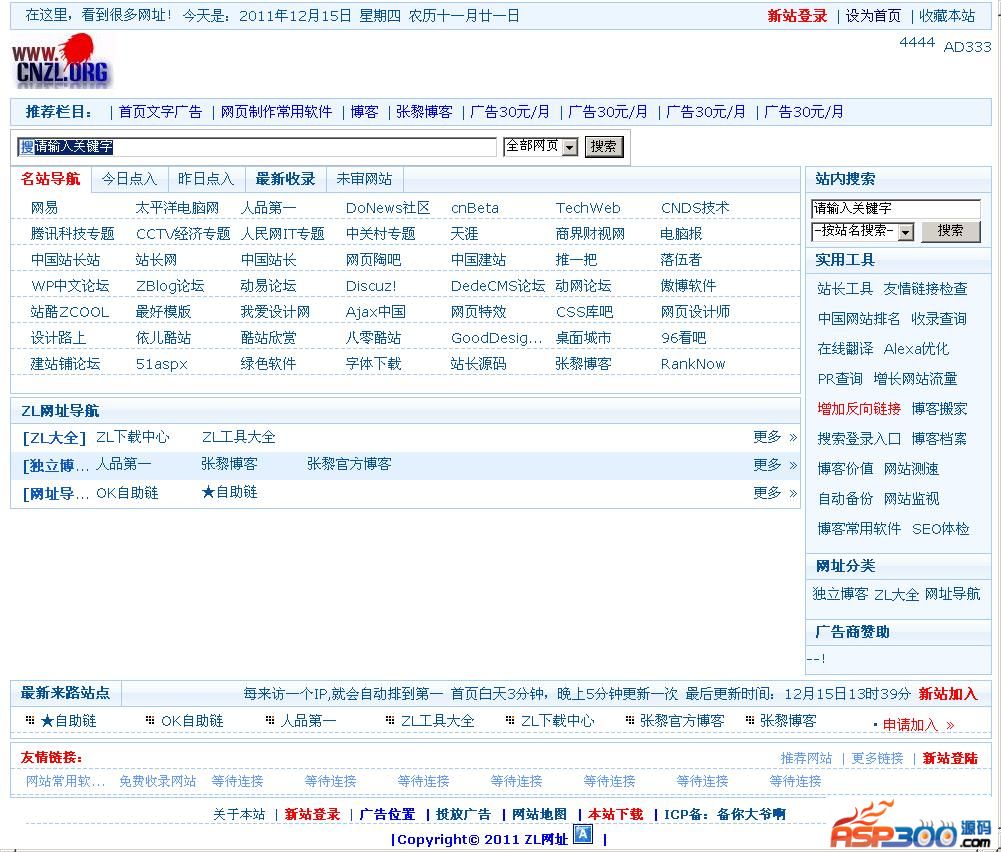Open the 站酷ZCOOL link
1001x852 pixels.
tap(70, 312)
